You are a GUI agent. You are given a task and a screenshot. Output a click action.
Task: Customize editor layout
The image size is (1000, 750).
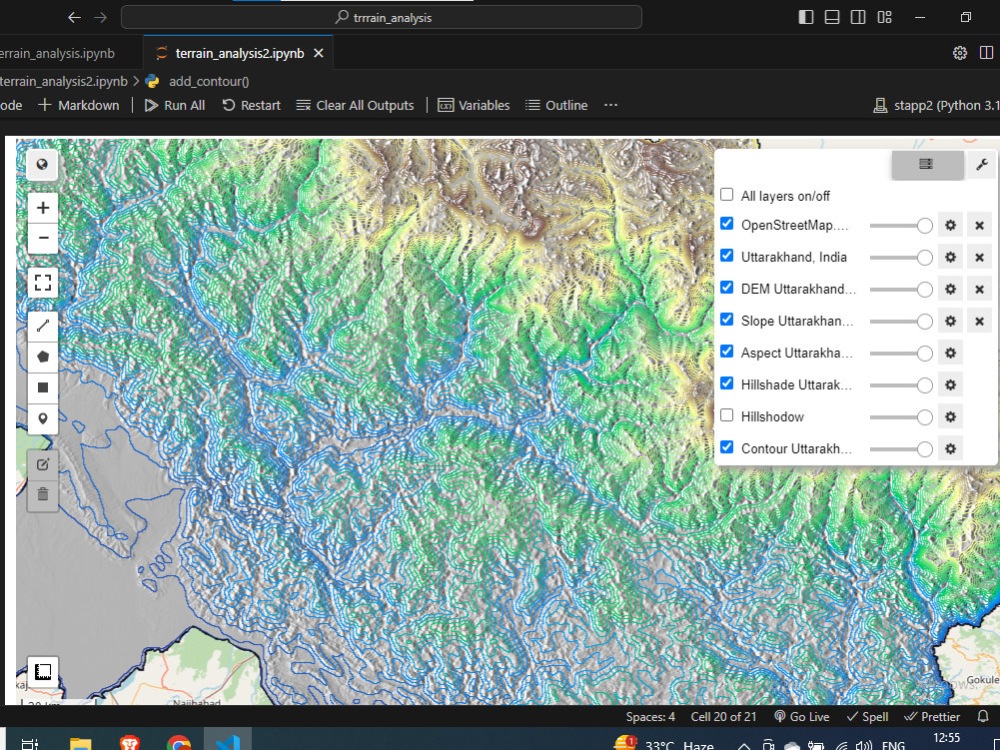(x=885, y=17)
